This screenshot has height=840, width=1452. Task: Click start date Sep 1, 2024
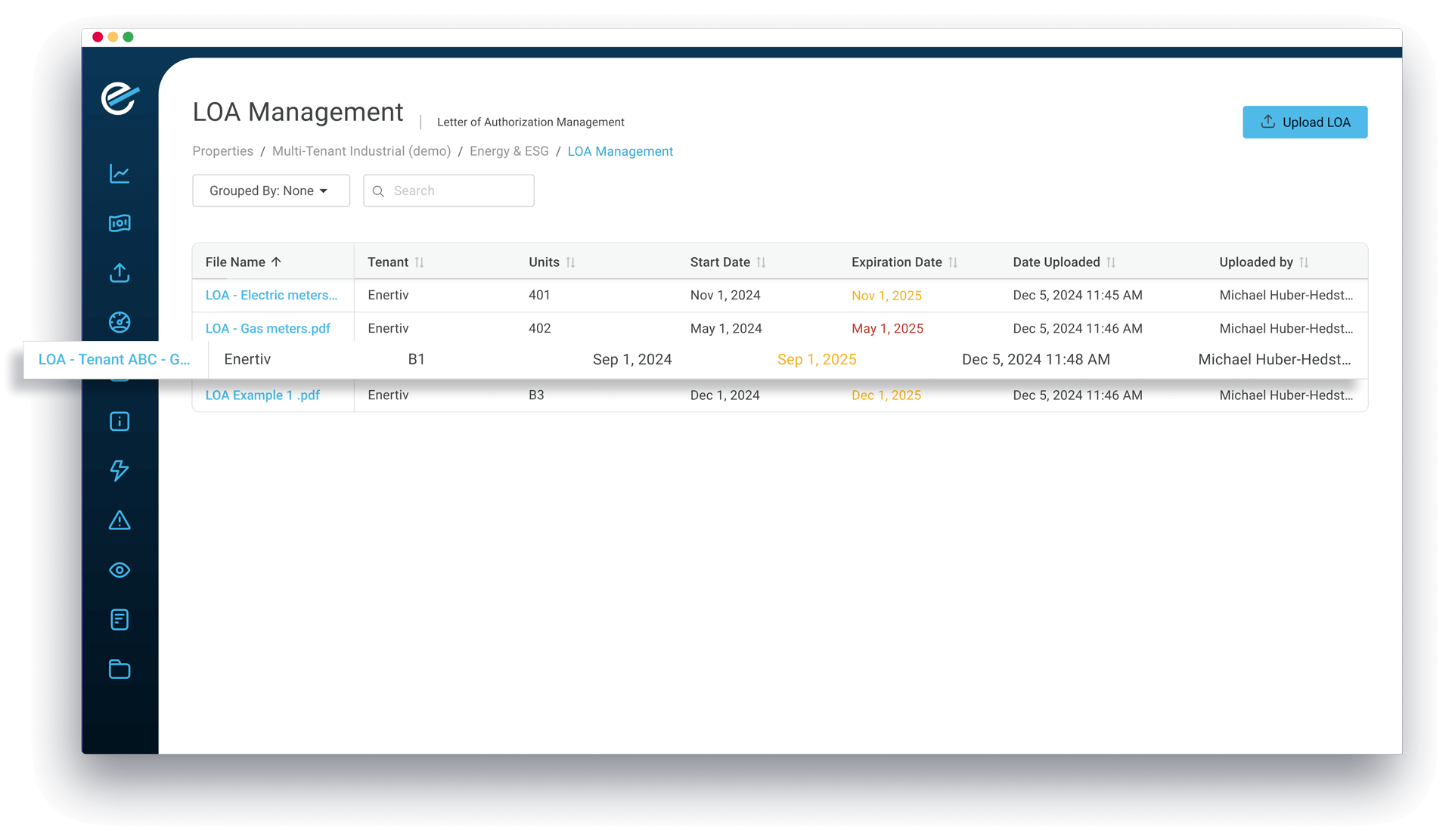pyautogui.click(x=632, y=359)
